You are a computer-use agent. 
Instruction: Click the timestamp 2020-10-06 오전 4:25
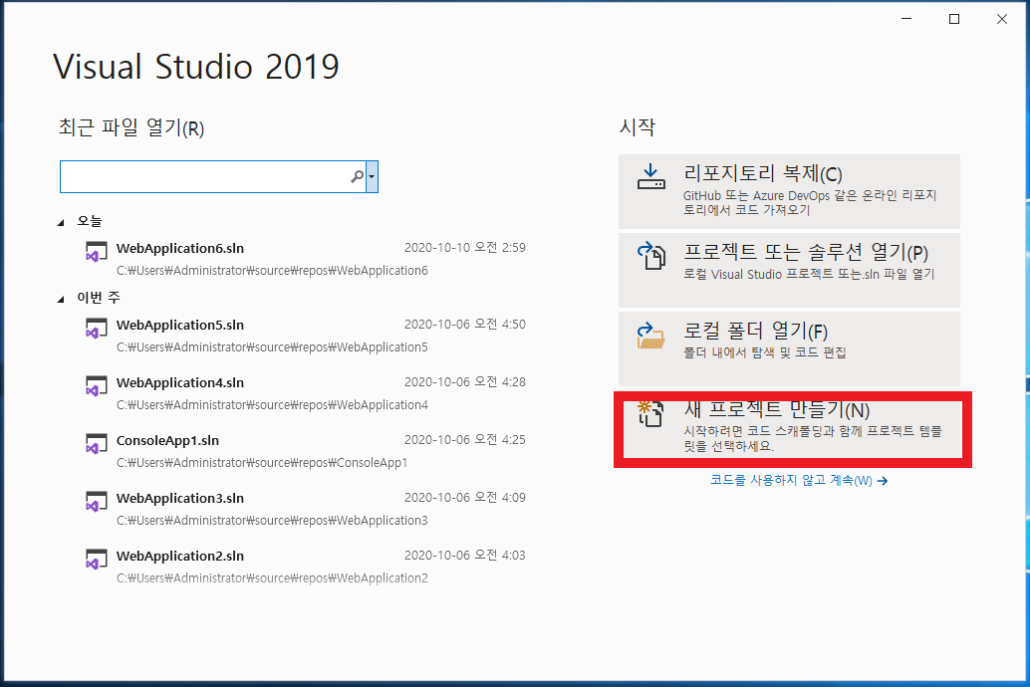pyautogui.click(x=464, y=439)
